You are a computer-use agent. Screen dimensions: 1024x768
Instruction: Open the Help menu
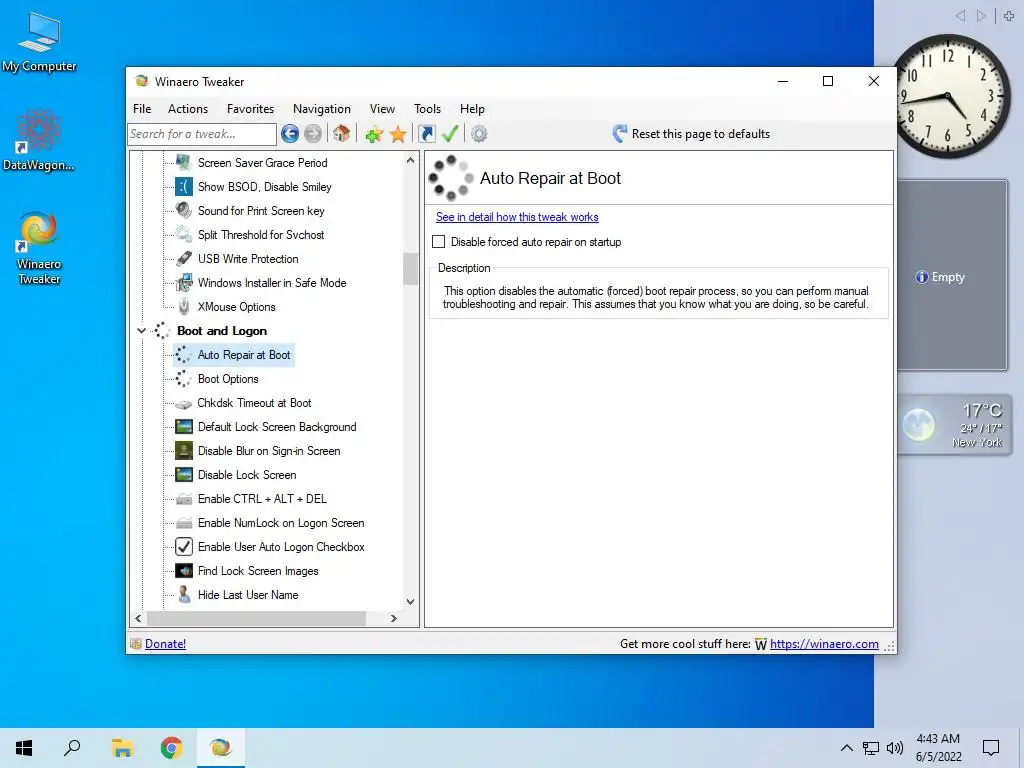(472, 109)
